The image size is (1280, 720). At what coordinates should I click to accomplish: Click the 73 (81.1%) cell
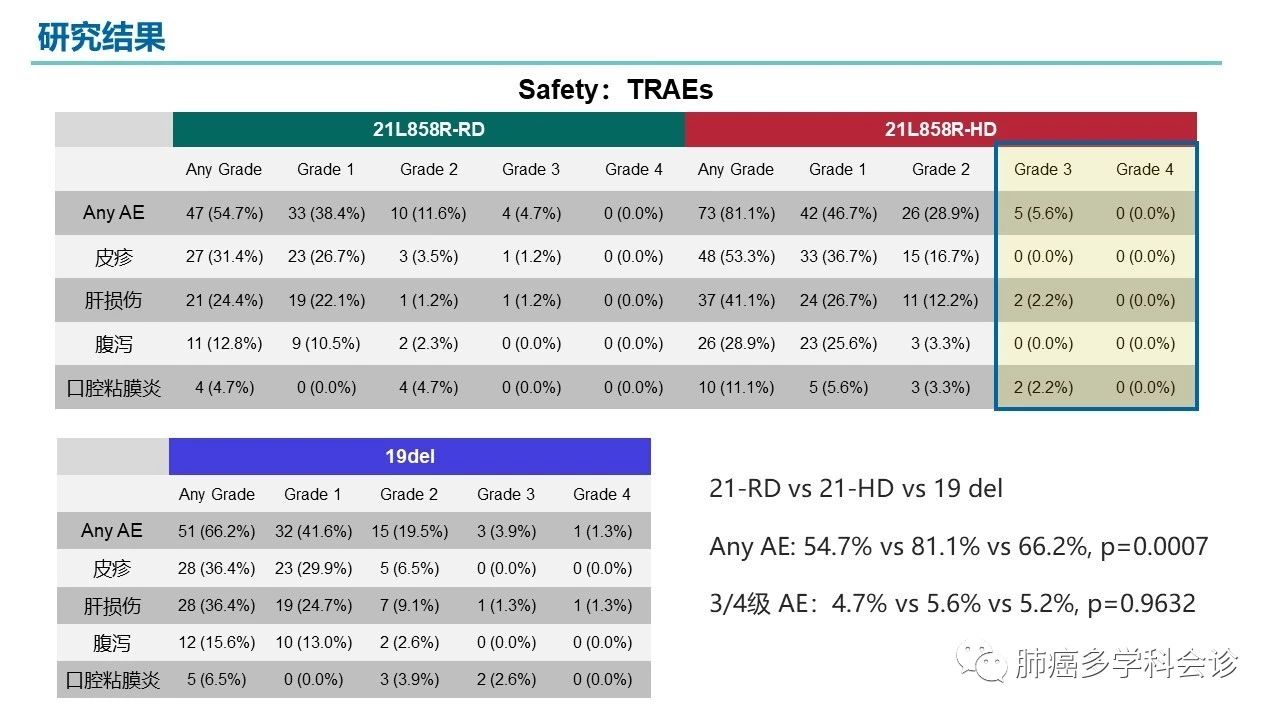coord(736,213)
